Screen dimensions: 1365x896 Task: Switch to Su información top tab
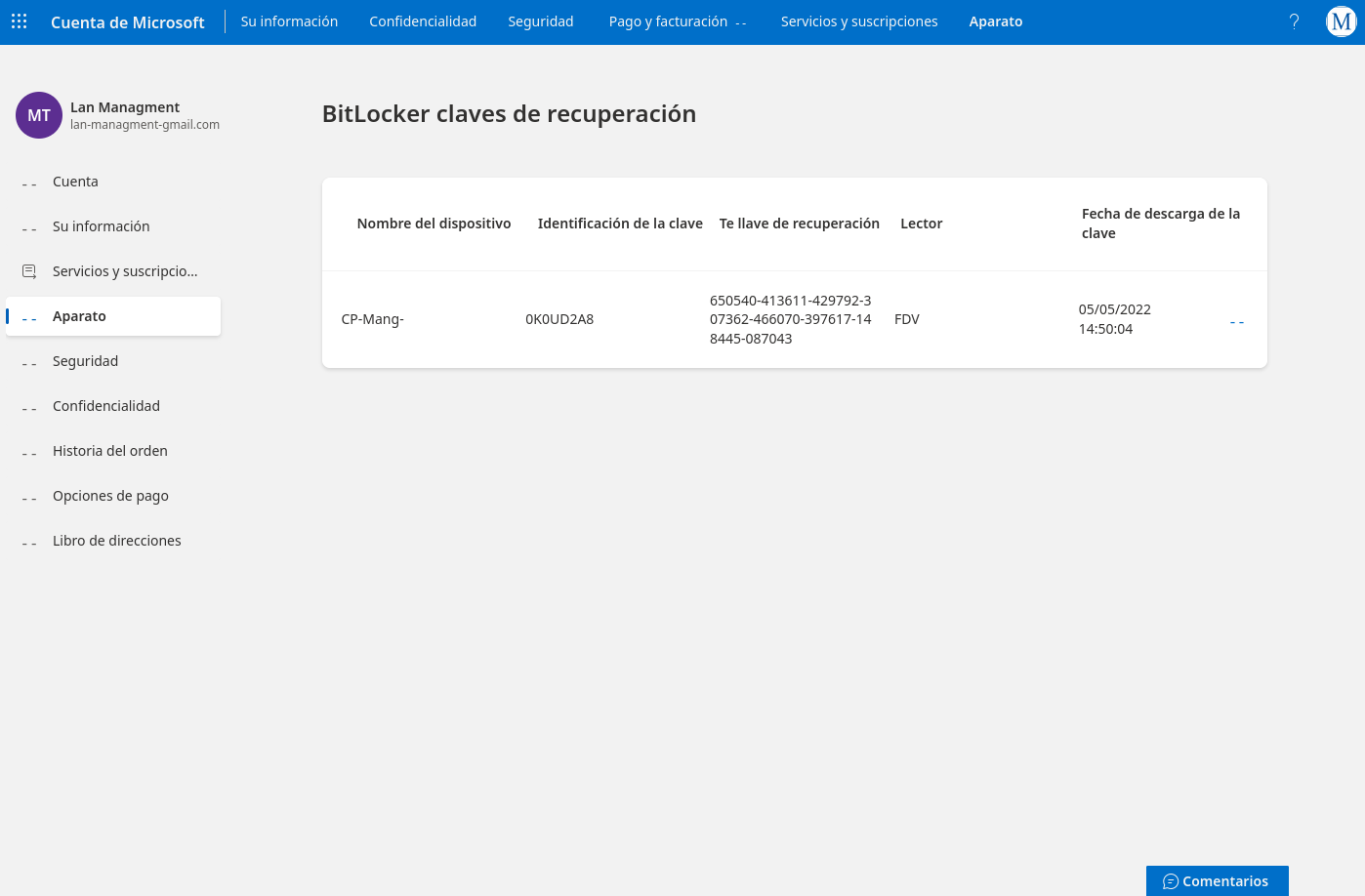pos(289,21)
